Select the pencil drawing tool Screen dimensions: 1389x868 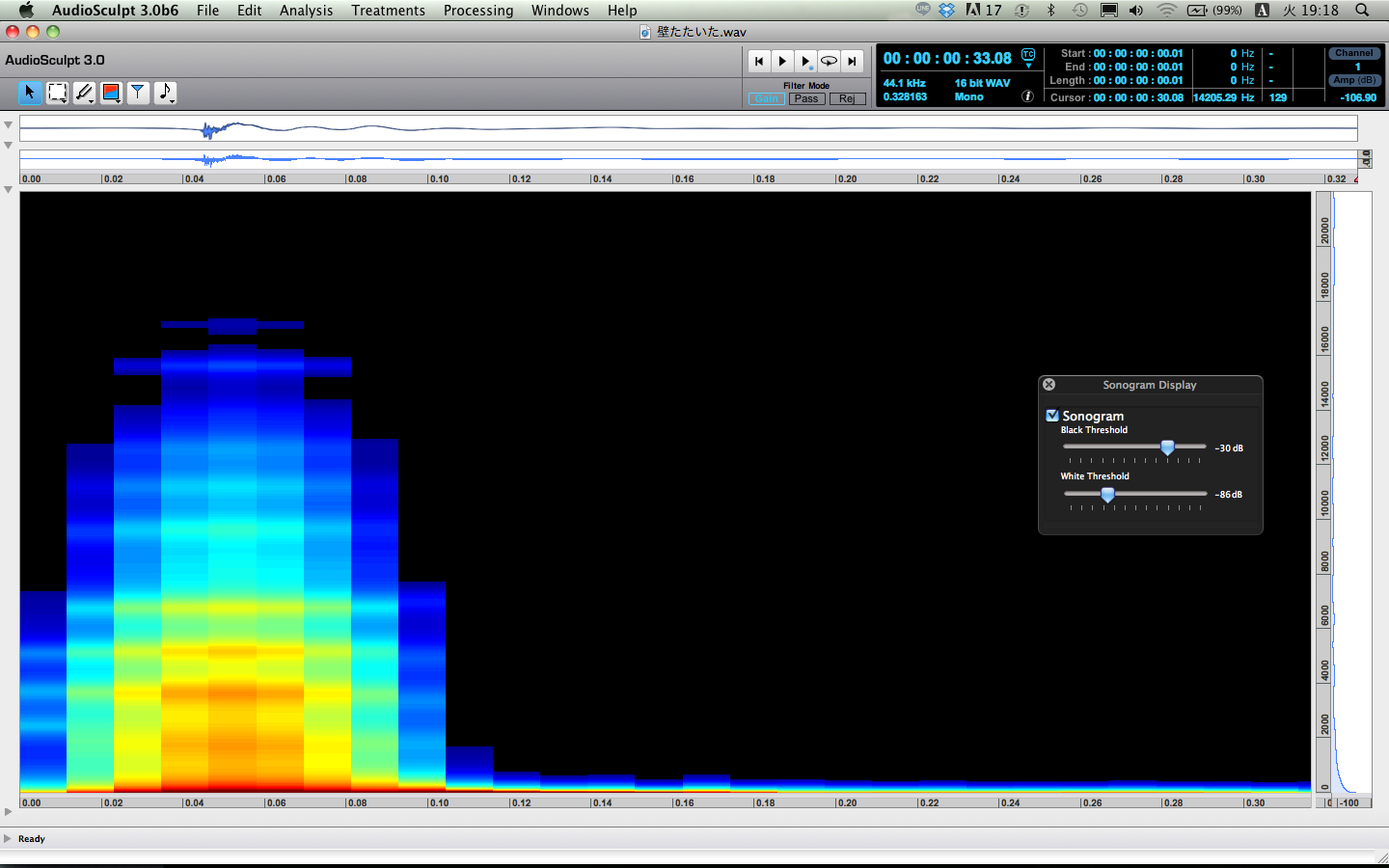click(x=84, y=93)
